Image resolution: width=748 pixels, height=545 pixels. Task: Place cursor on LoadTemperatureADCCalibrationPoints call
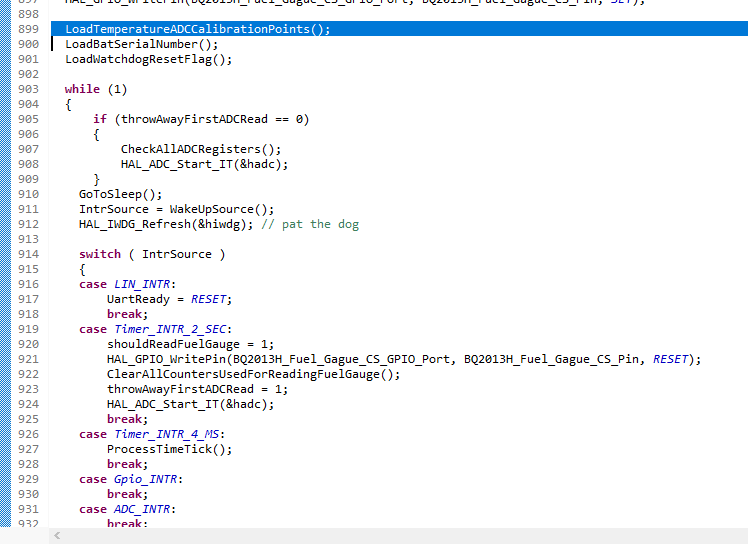tap(190, 29)
